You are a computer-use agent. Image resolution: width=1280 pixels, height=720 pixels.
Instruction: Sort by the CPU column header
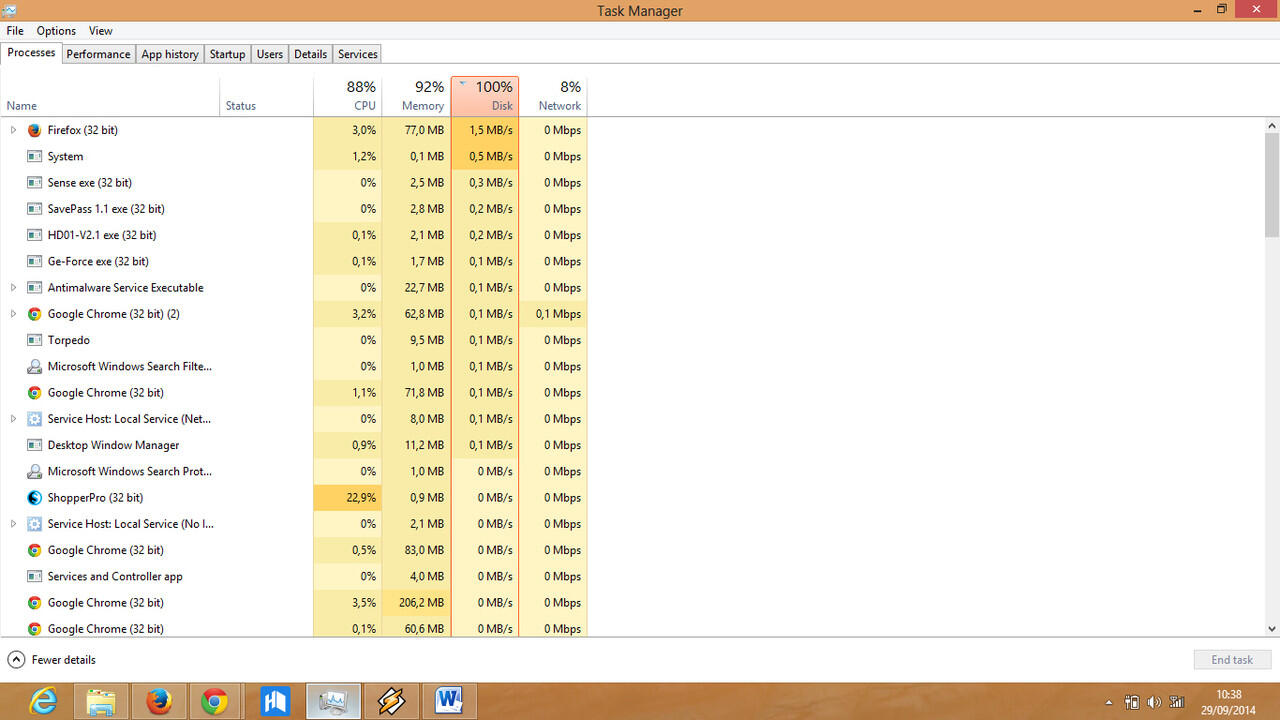348,96
